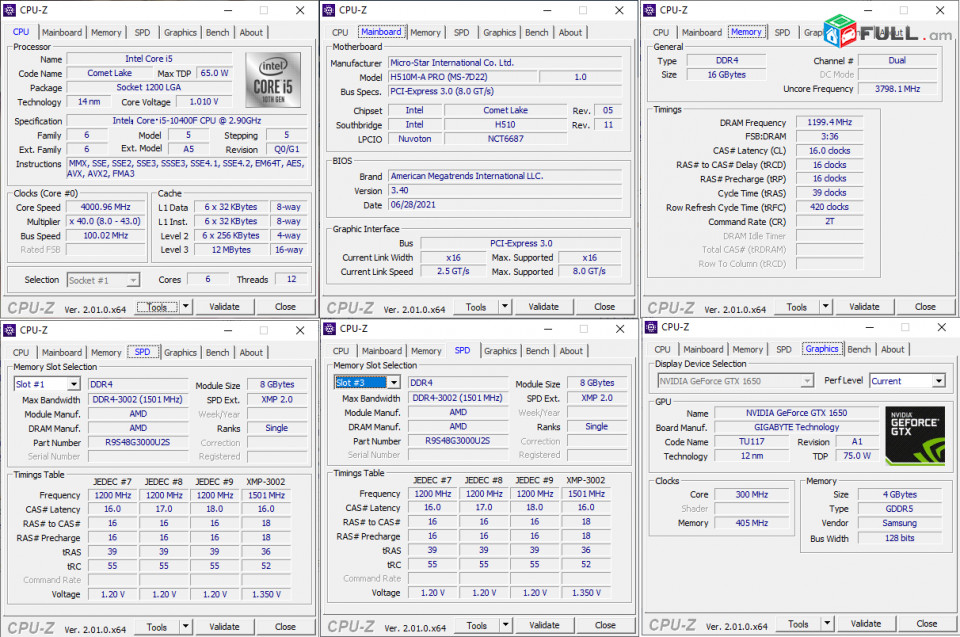Viewport: 960px width, 637px height.
Task: Click Tools button in the Memory window
Action: tap(797, 307)
